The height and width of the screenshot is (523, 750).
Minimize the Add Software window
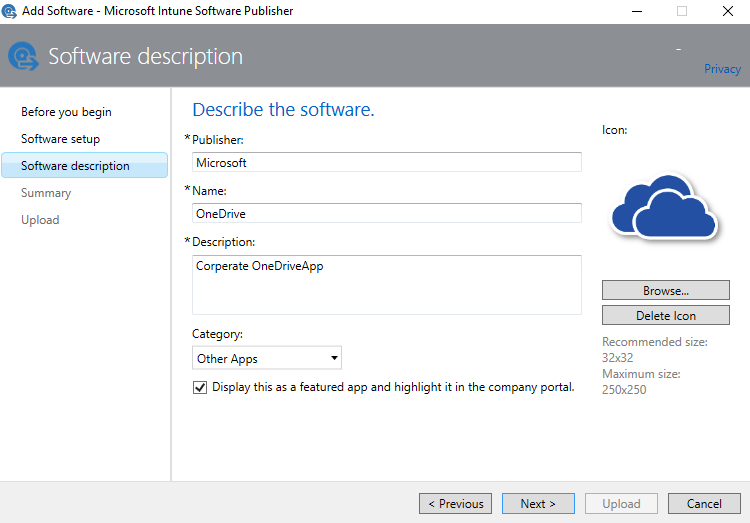click(637, 11)
